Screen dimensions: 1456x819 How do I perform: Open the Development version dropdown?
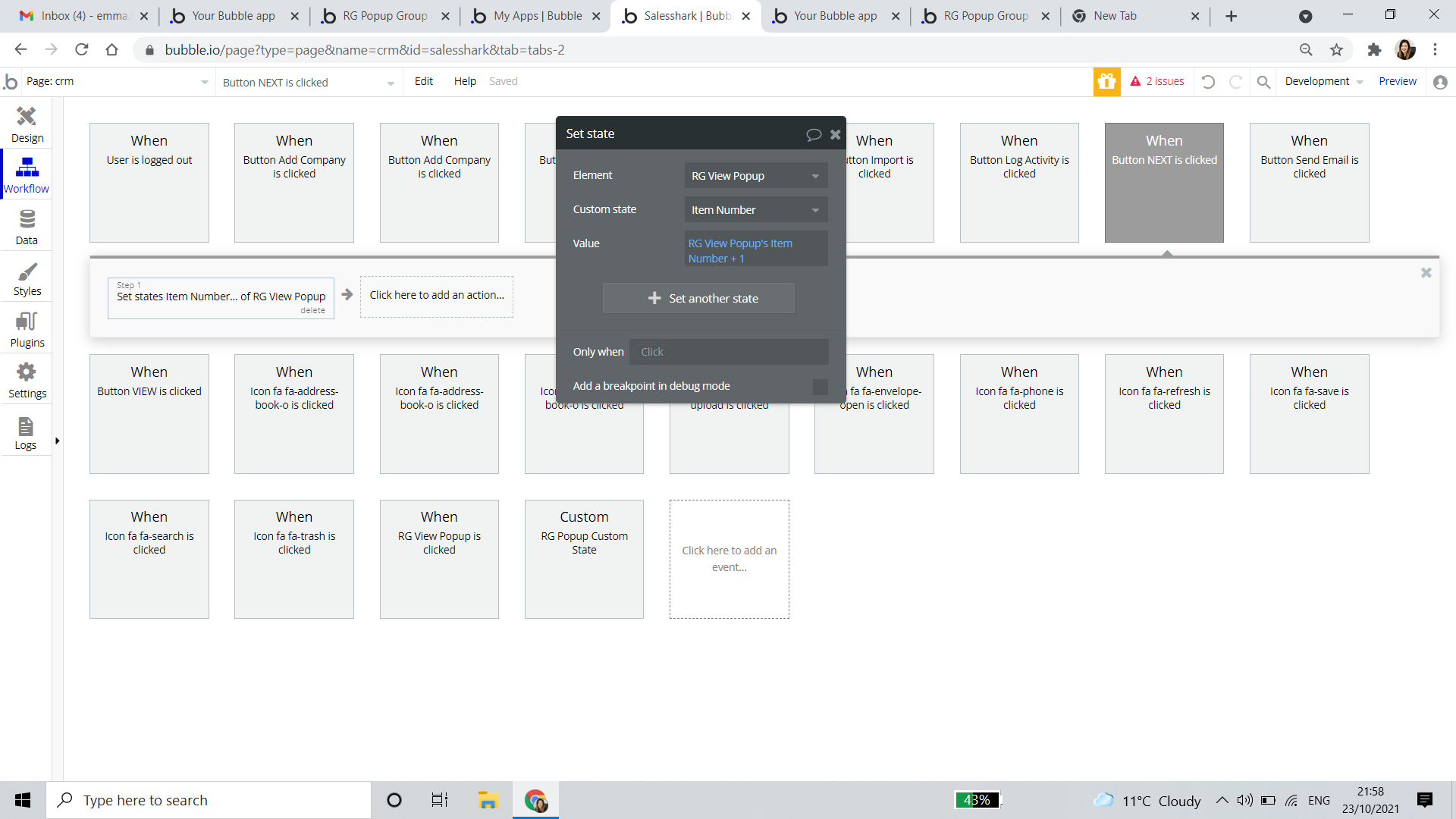coord(1323,81)
